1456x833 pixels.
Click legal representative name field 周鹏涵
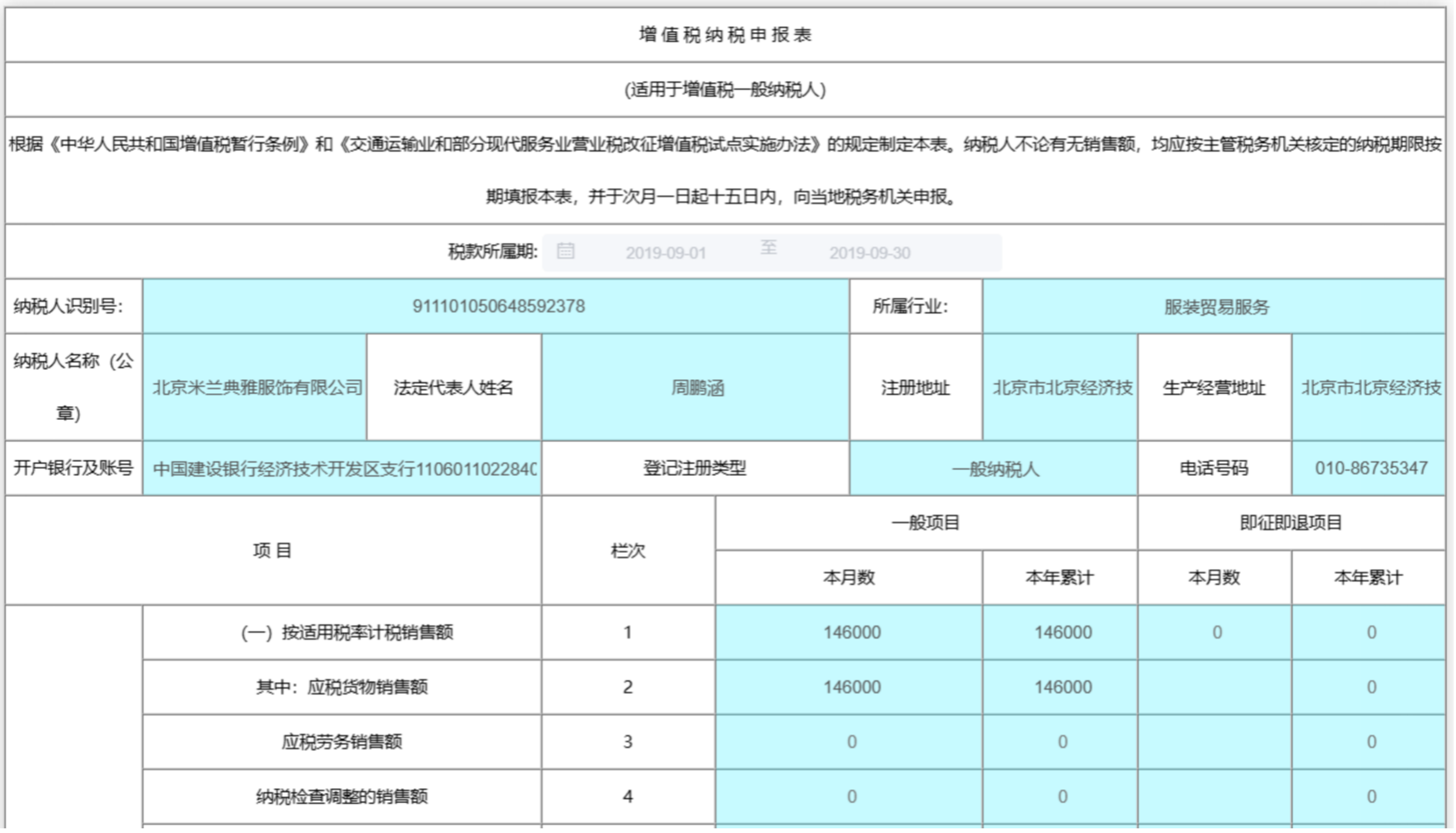pos(696,387)
